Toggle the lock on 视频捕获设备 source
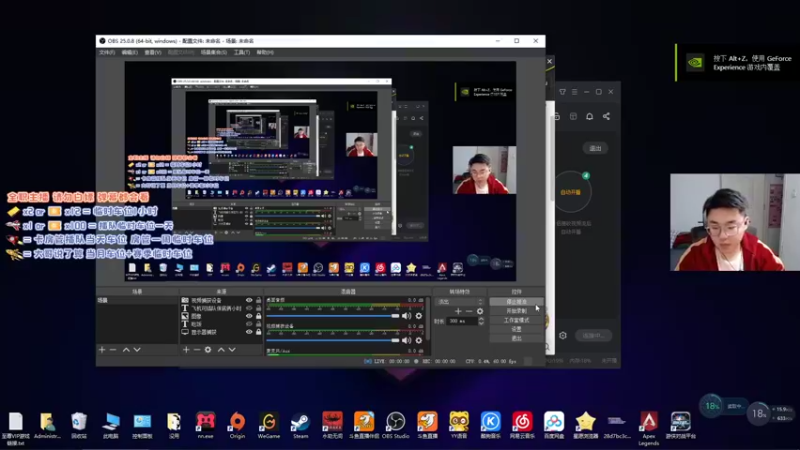The height and width of the screenshot is (450, 800). coord(259,301)
